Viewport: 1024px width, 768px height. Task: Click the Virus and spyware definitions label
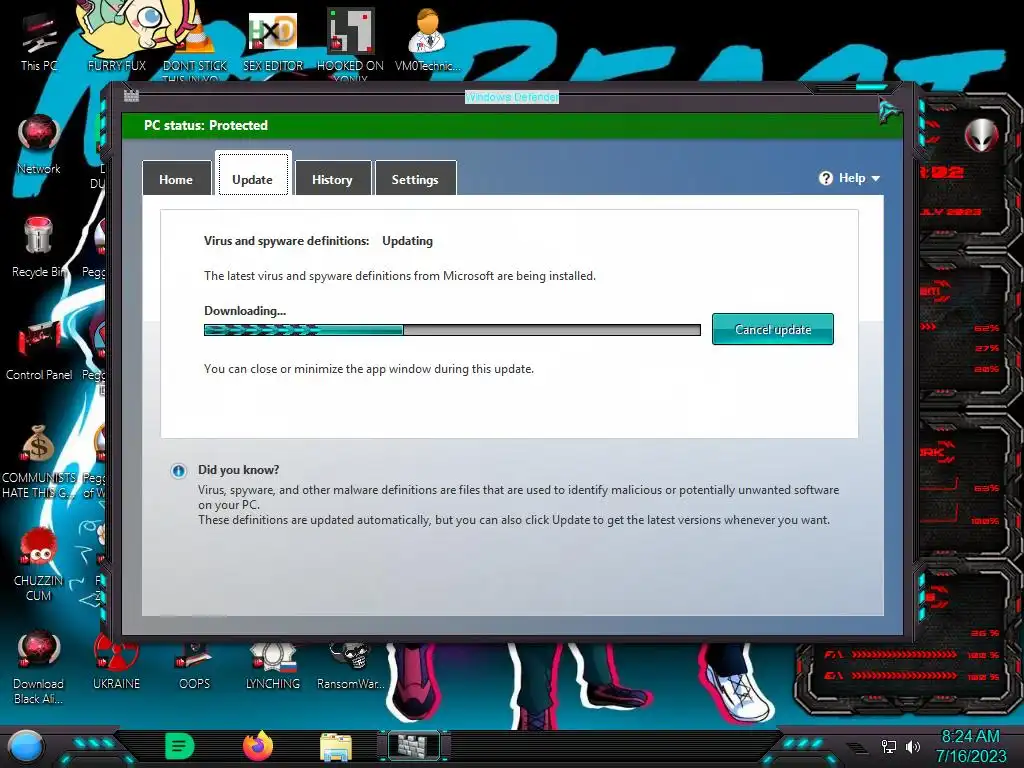click(x=287, y=241)
